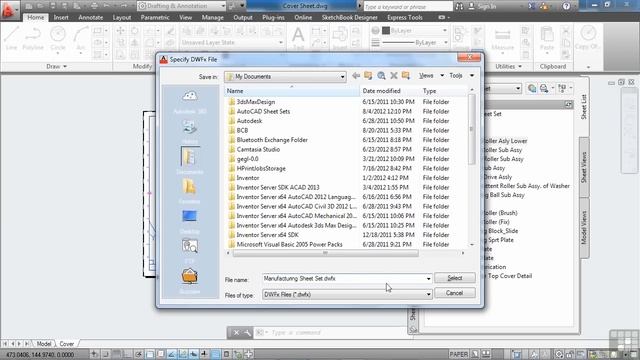640x360 pixels.
Task: Select the Camtasia Studio folder
Action: click(258, 149)
